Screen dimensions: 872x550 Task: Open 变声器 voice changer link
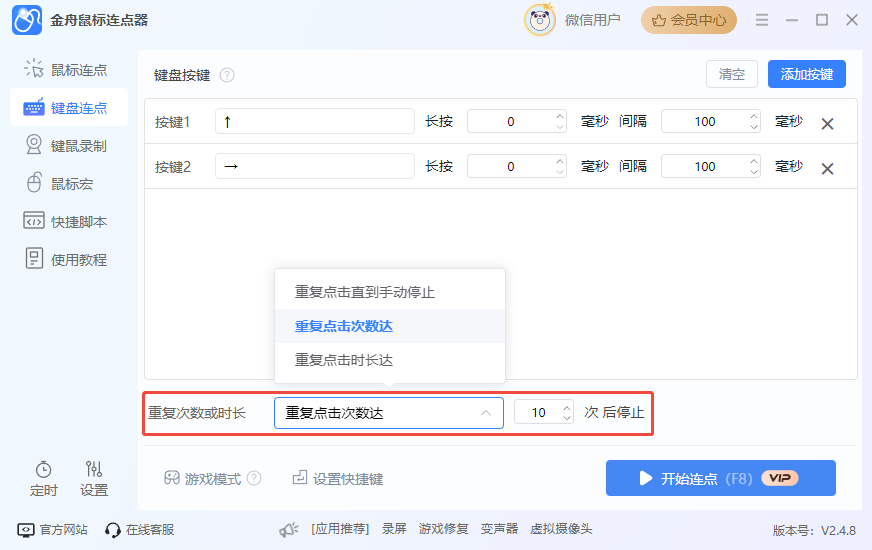[499, 529]
